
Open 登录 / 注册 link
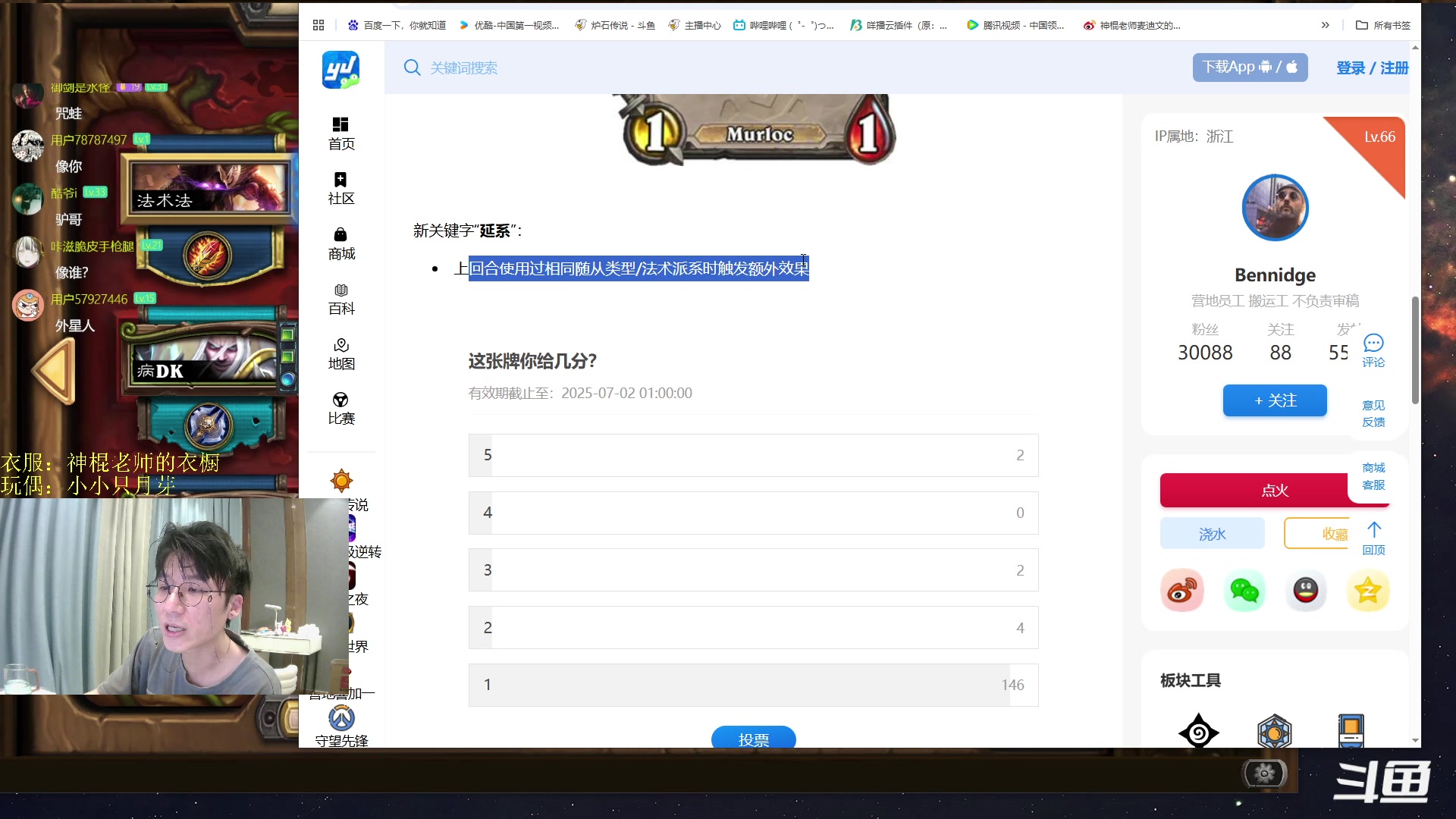click(x=1373, y=67)
